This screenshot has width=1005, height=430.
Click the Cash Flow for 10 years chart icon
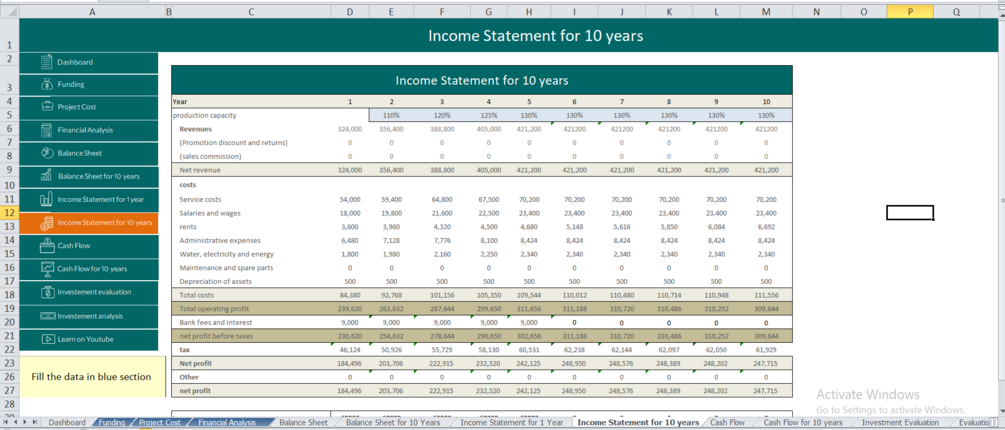click(46, 268)
